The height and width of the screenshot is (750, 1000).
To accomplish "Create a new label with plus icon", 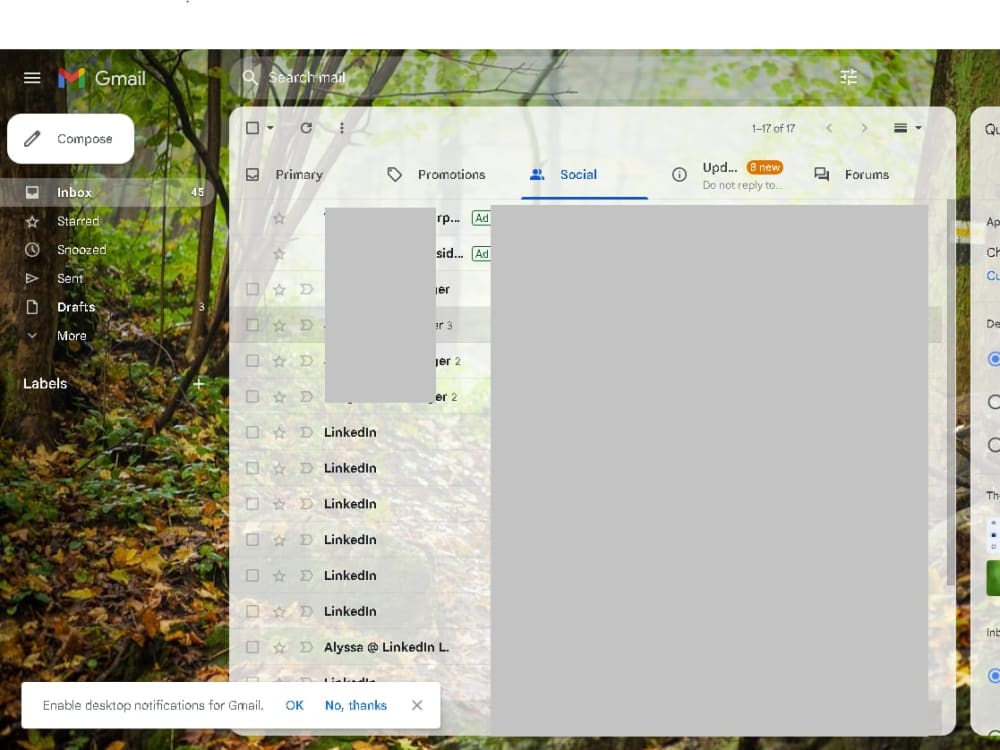I will 199,384.
